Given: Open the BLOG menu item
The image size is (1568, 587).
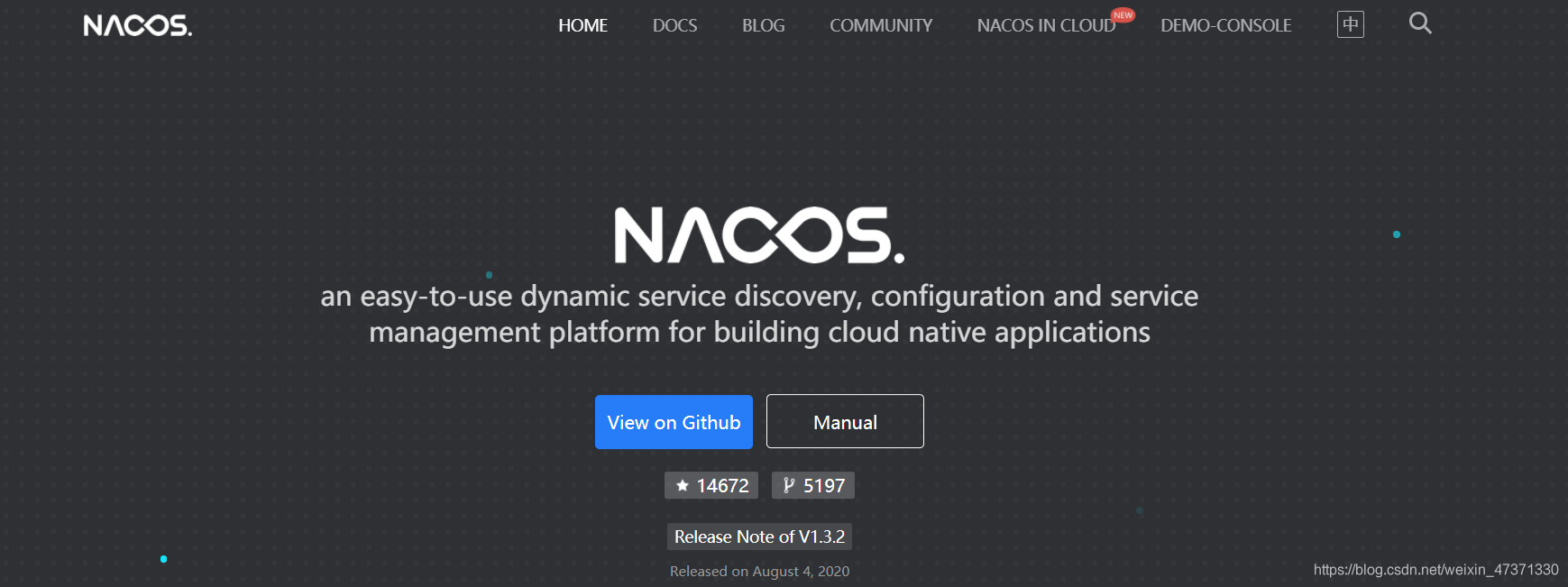Looking at the screenshot, I should (763, 25).
